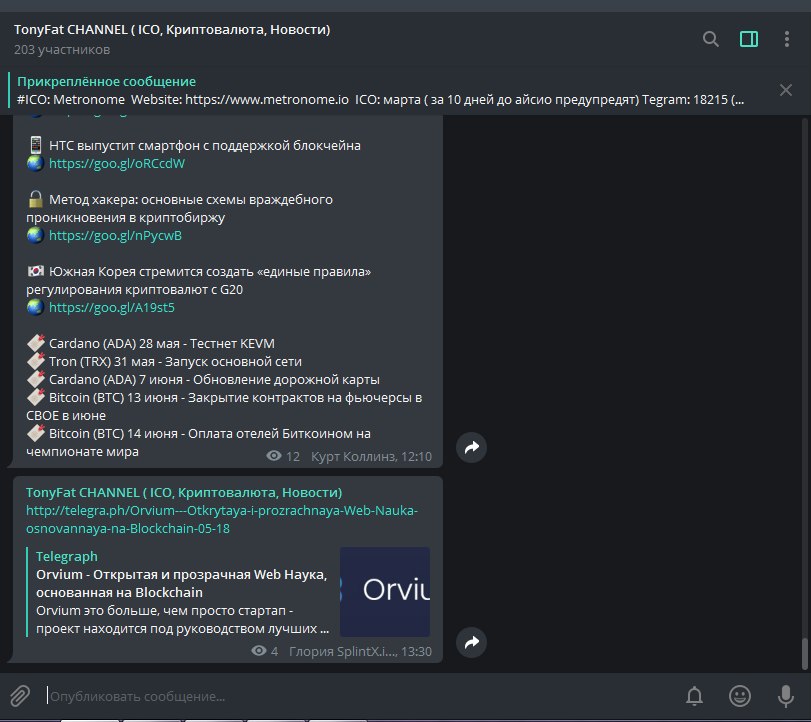Click the 'Bitcoin (BTC) 13 июня' event line

pyautogui.click(x=224, y=407)
